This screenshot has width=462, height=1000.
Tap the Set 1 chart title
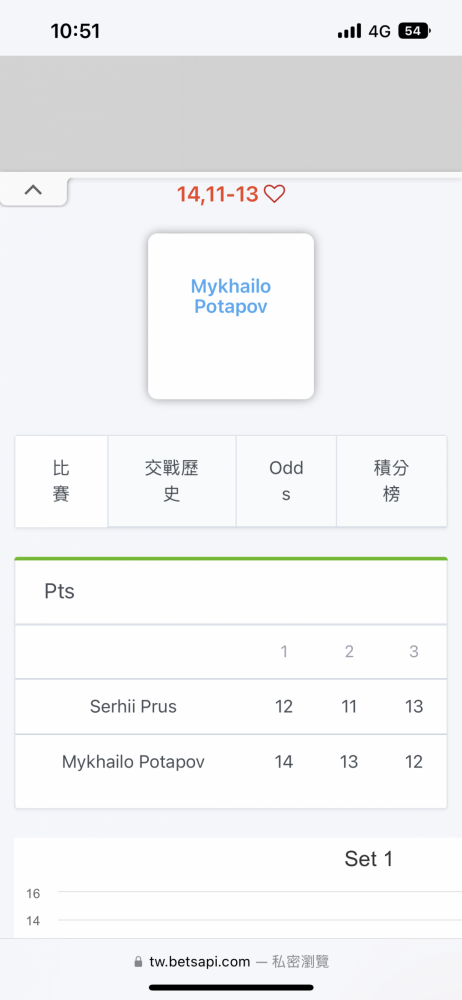[x=369, y=859]
